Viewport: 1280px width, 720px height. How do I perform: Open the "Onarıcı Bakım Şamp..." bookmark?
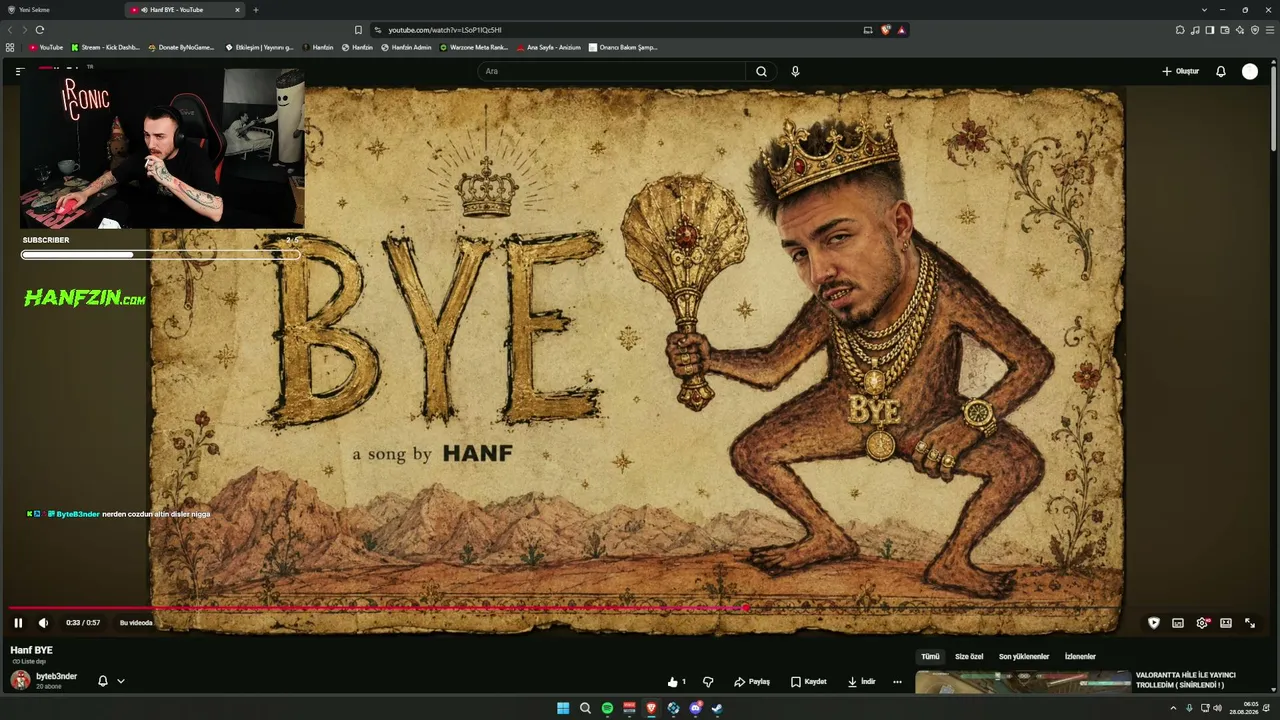point(623,47)
